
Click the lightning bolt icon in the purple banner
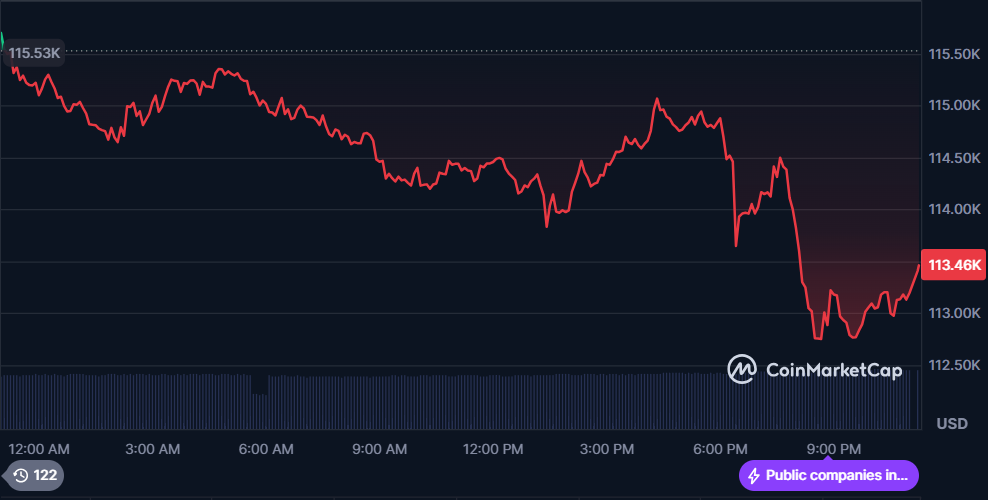[x=754, y=476]
